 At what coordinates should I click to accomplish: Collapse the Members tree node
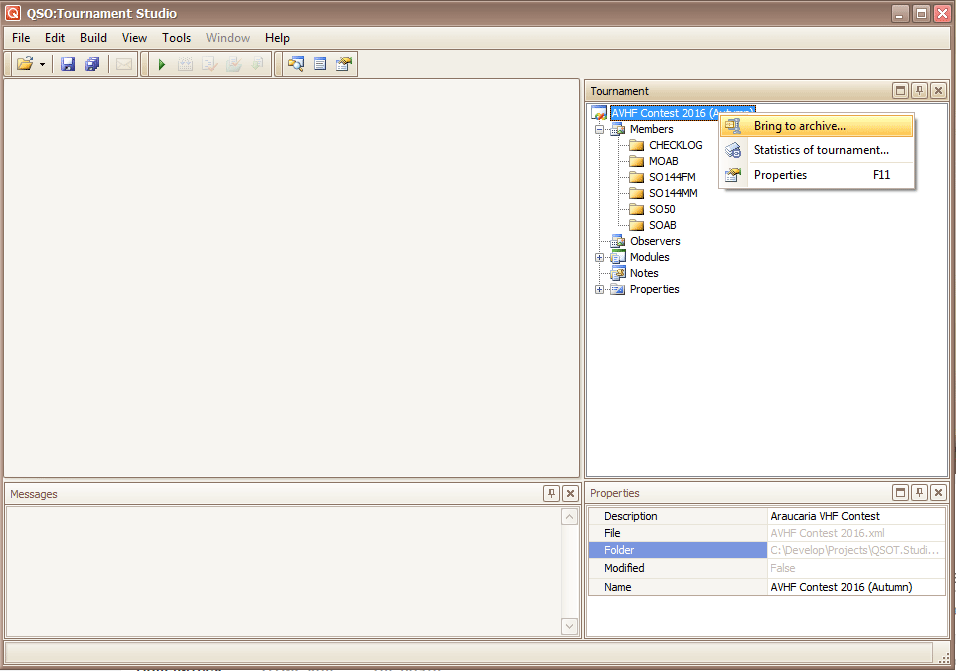[x=599, y=129]
